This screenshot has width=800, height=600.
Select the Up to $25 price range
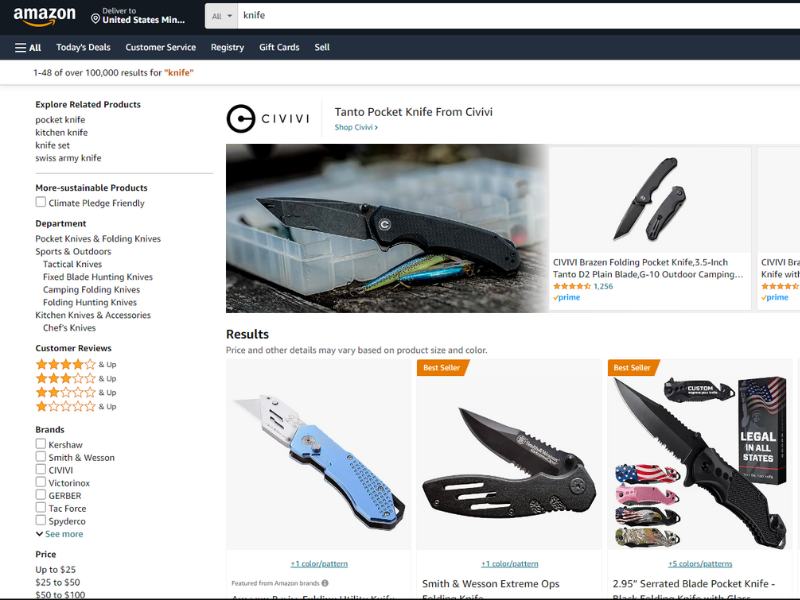[56, 570]
